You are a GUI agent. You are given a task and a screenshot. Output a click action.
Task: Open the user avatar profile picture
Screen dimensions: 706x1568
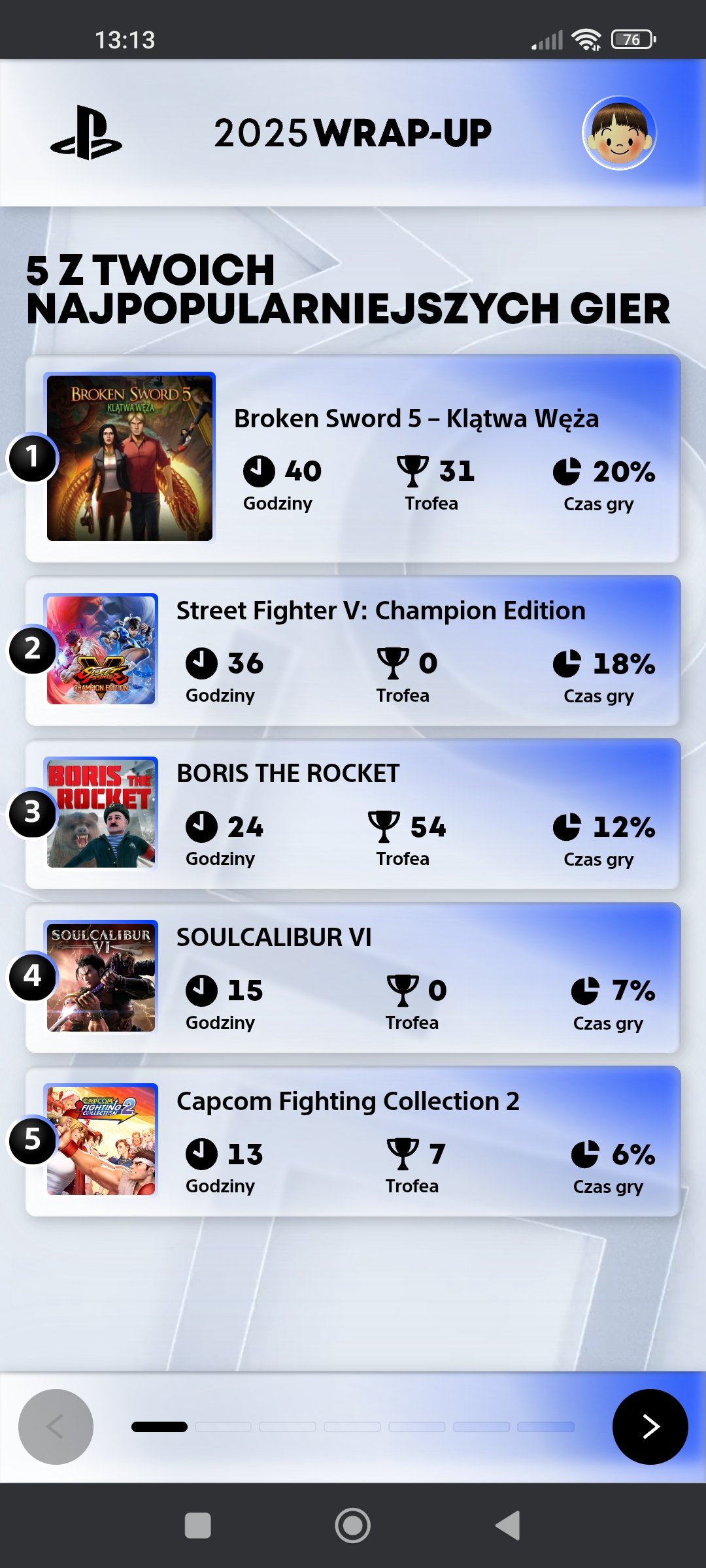point(618,133)
